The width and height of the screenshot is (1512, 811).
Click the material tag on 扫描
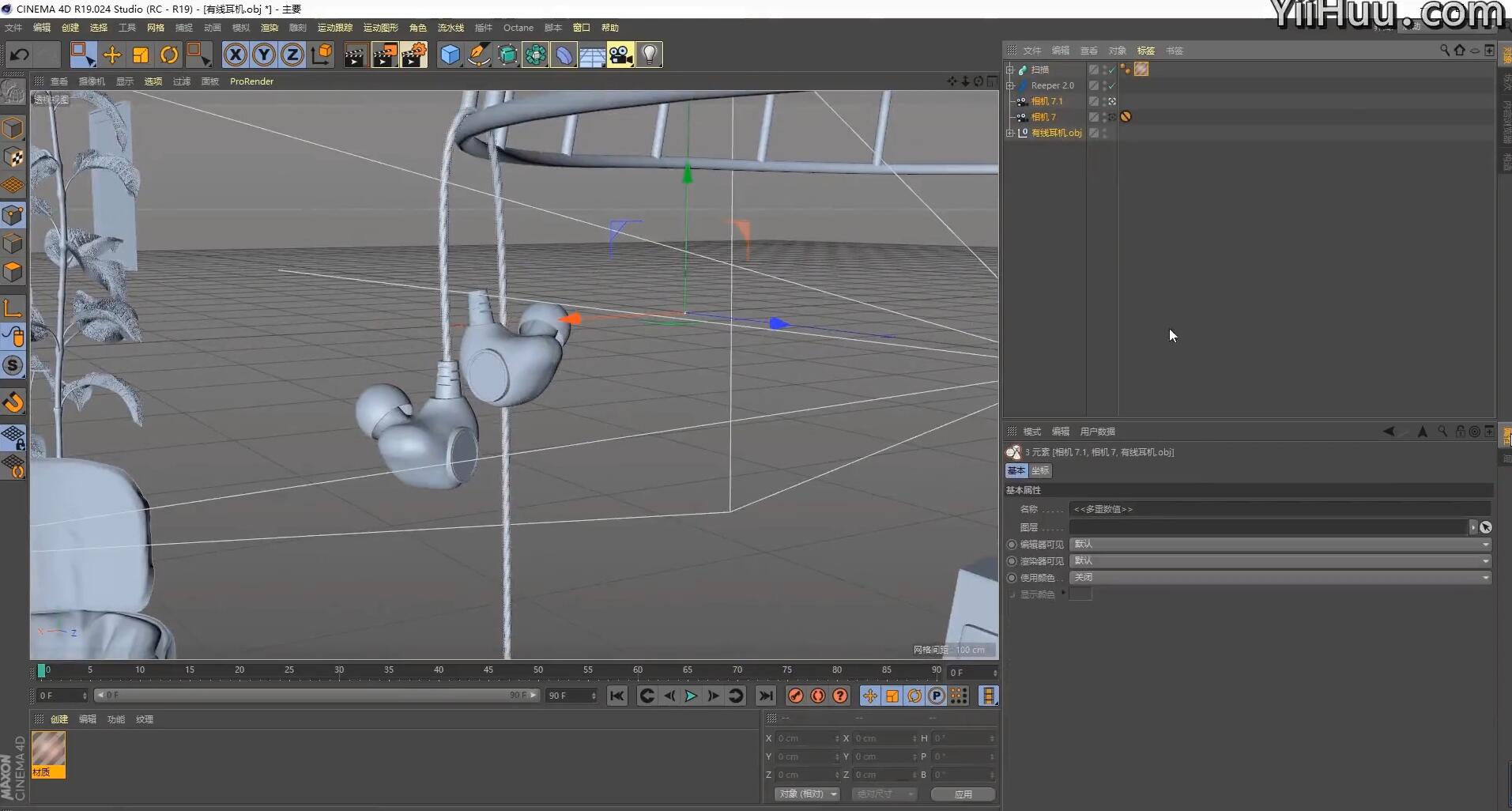1141,70
